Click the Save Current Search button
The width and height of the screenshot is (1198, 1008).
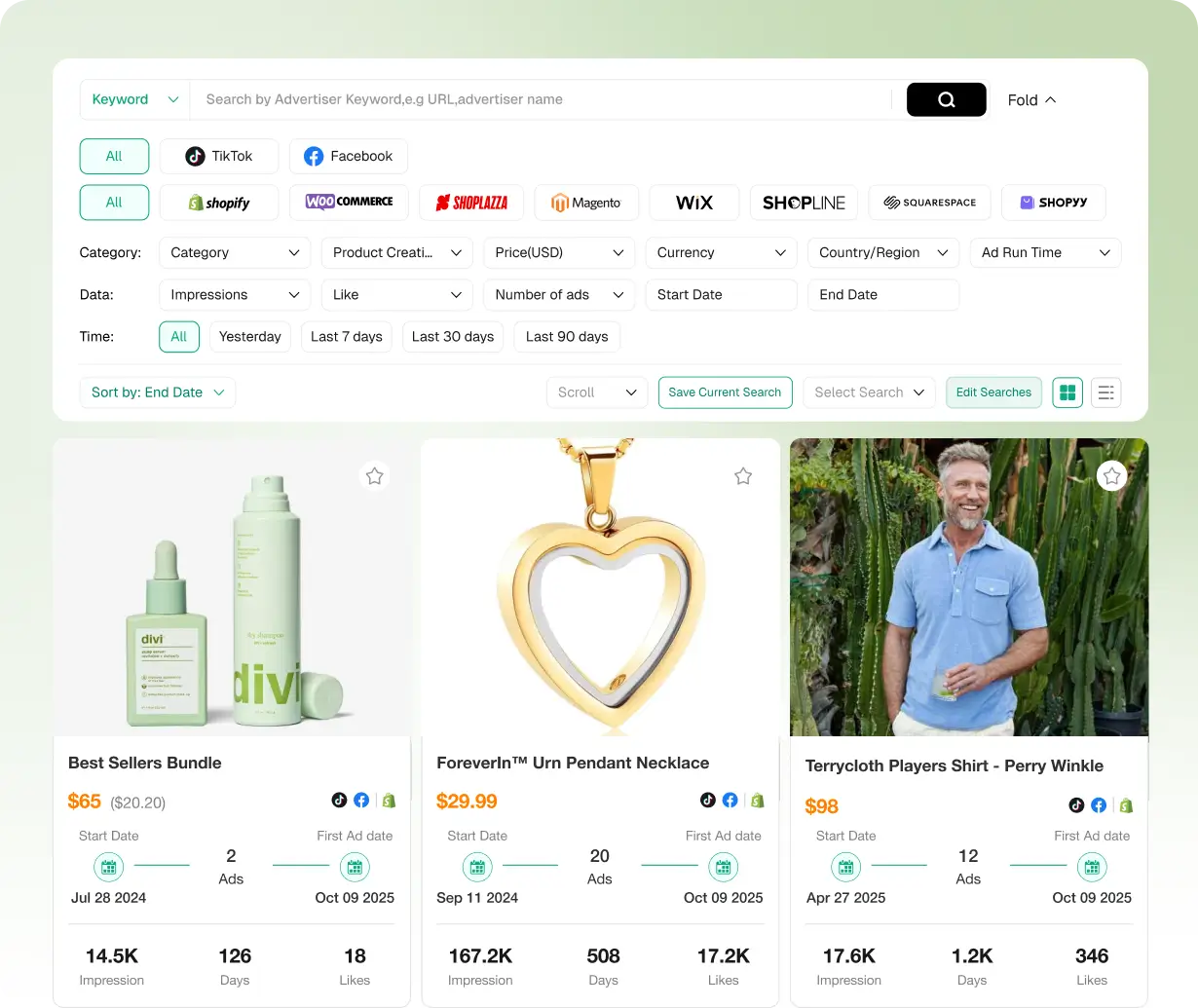pos(725,392)
